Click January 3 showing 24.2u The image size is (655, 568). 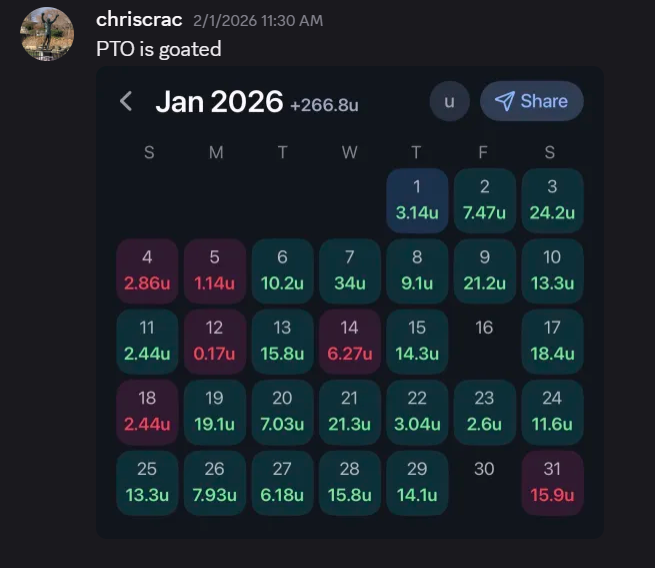pos(551,199)
